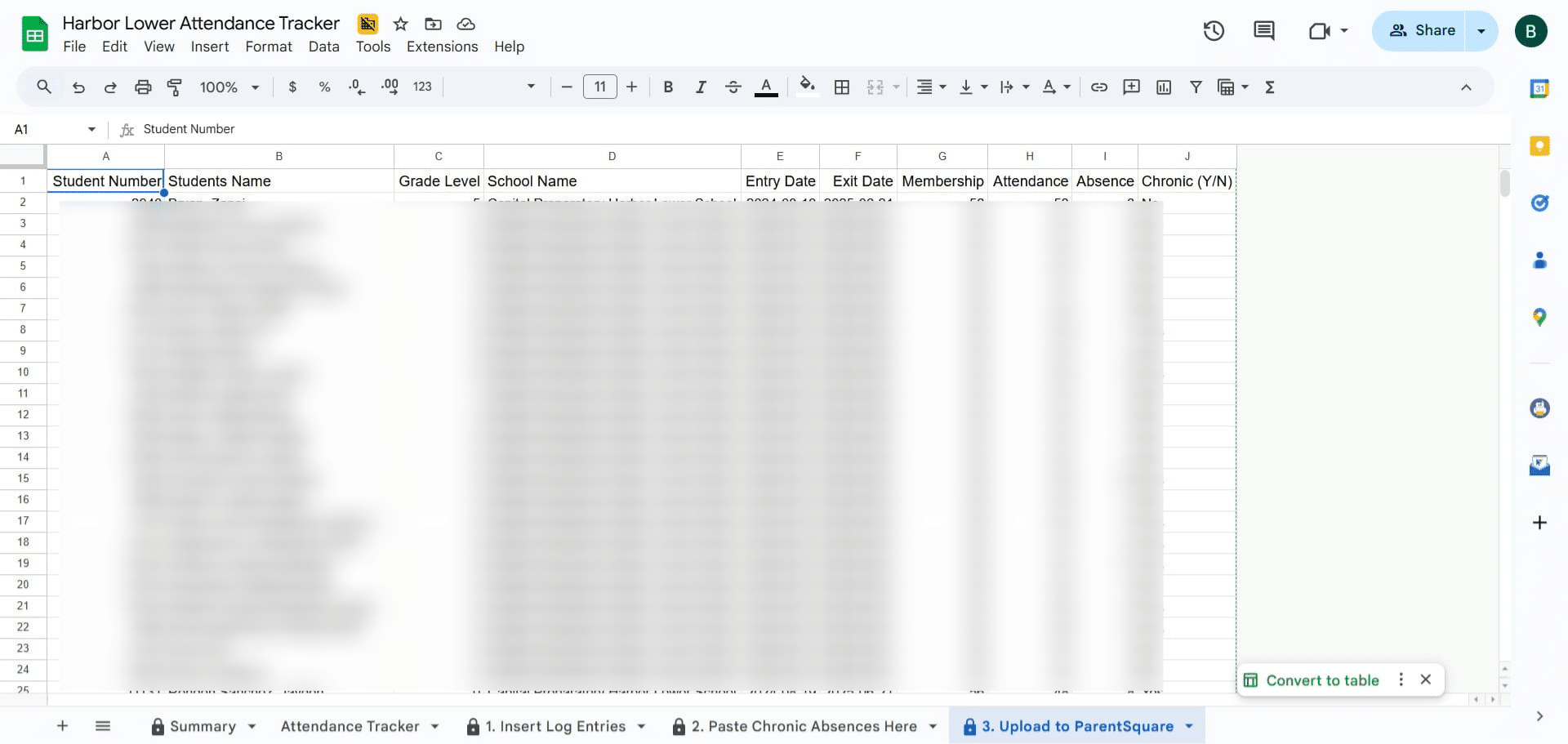Click the Insert chart icon
This screenshot has width=1568, height=744.
tap(1164, 87)
